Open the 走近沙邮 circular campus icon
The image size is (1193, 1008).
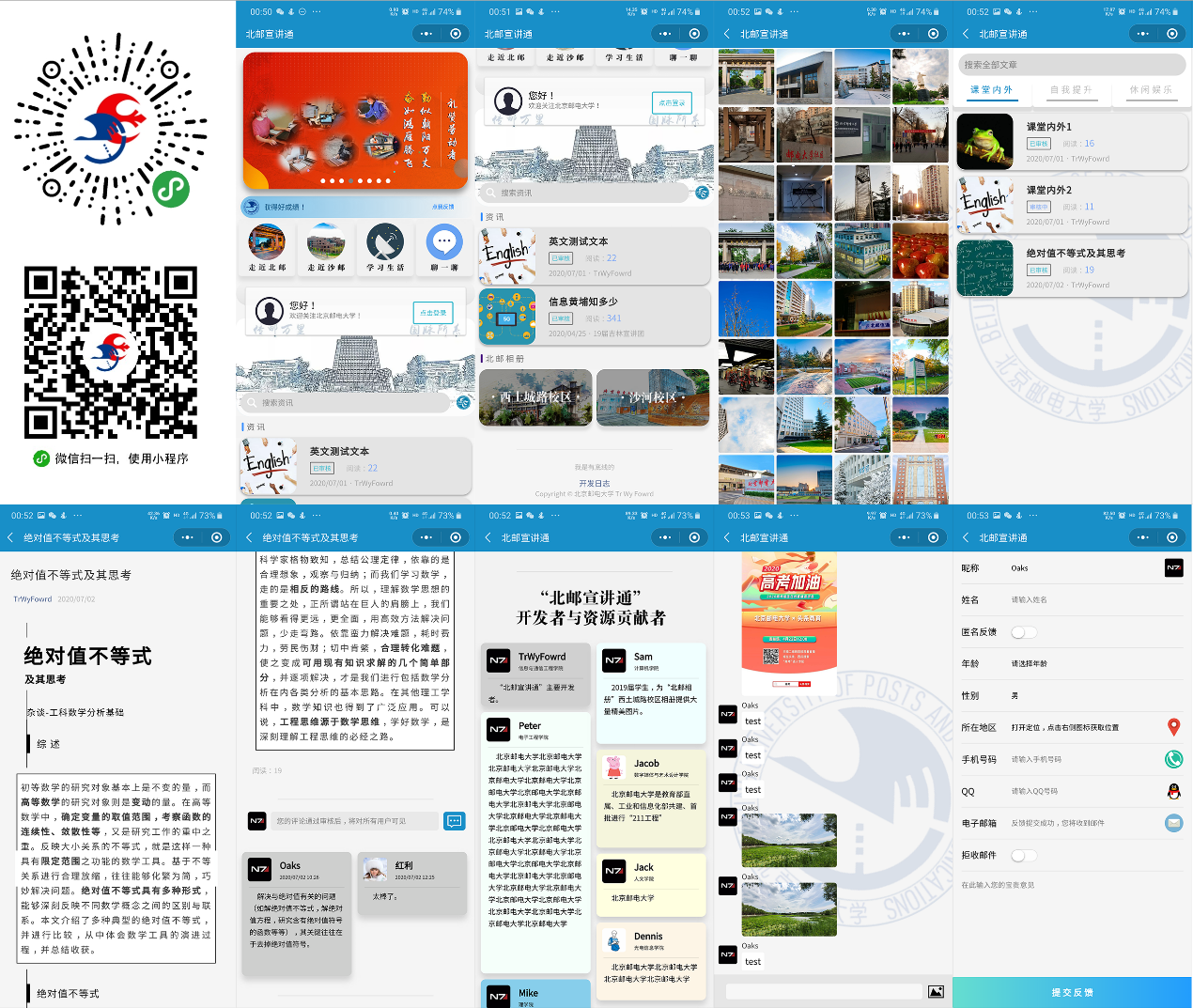pos(326,242)
